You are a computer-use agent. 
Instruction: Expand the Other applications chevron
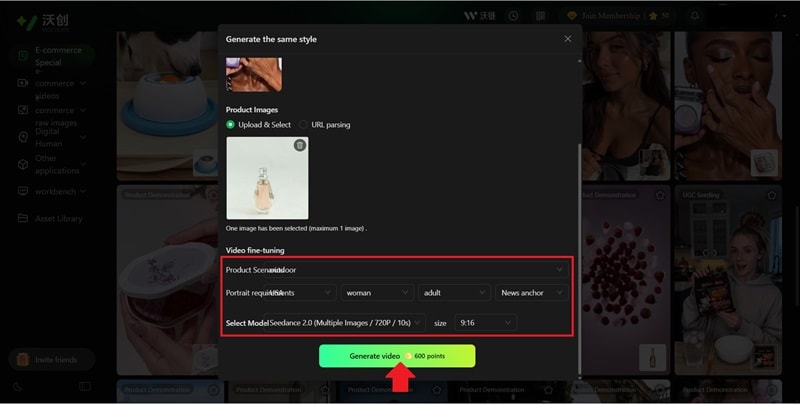pyautogui.click(x=83, y=164)
